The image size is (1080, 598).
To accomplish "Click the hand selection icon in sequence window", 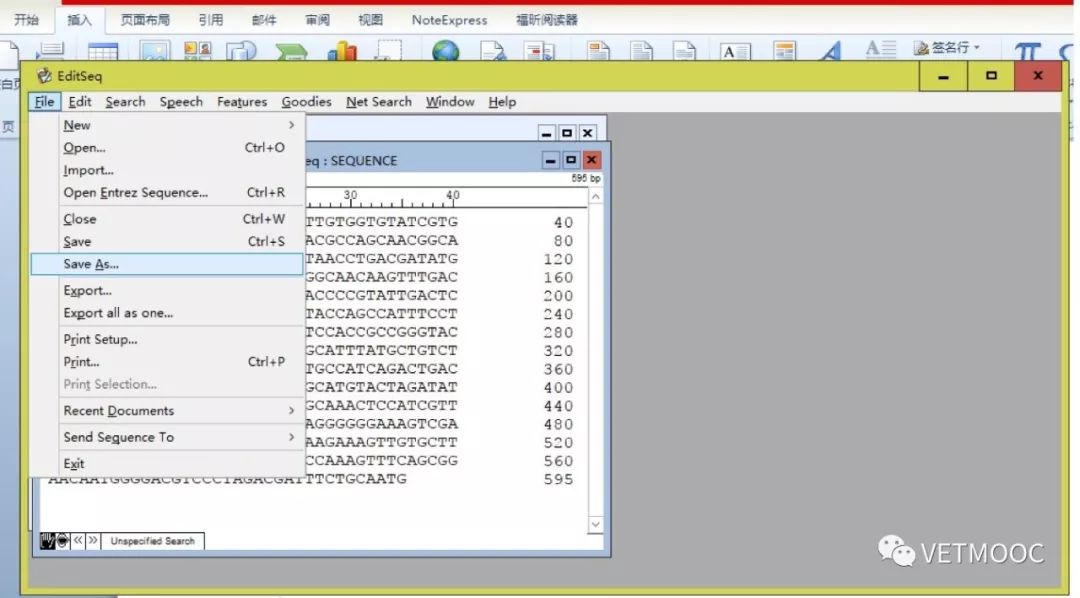I will pos(48,541).
